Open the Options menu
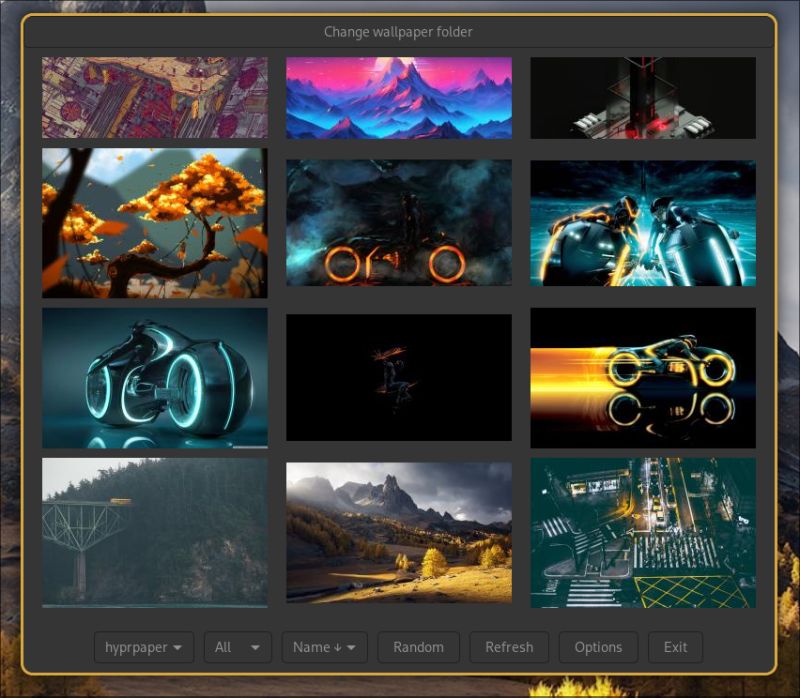The height and width of the screenshot is (698, 800). coord(598,647)
